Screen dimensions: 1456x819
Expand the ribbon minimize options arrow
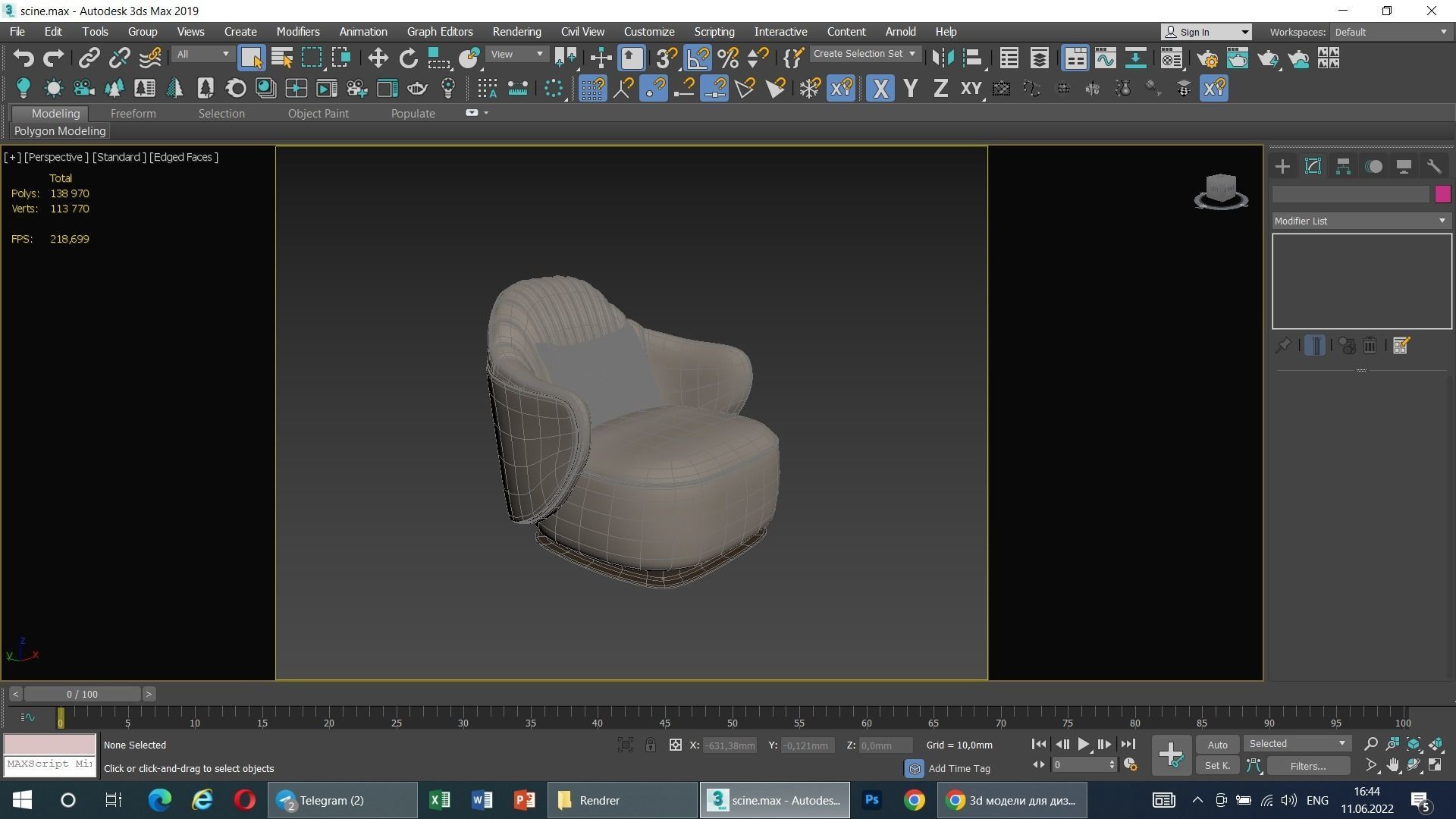tap(486, 113)
